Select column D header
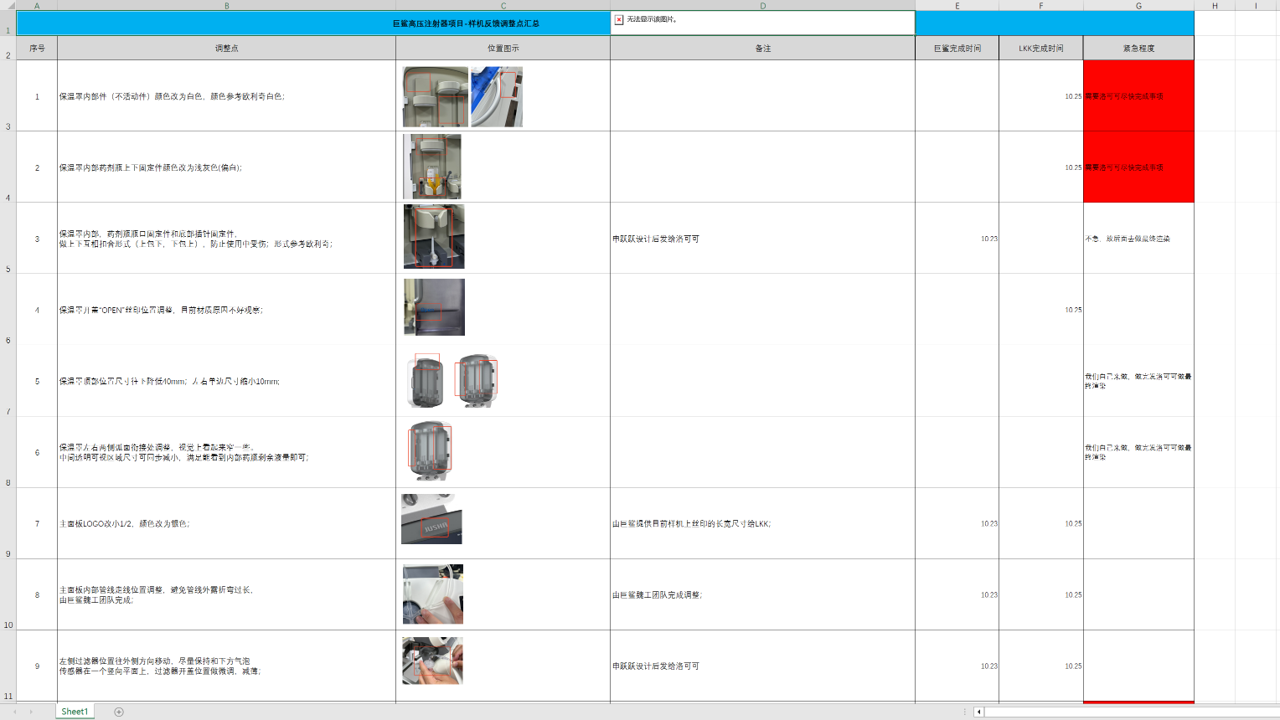This screenshot has width=1280, height=720. coord(762,5)
